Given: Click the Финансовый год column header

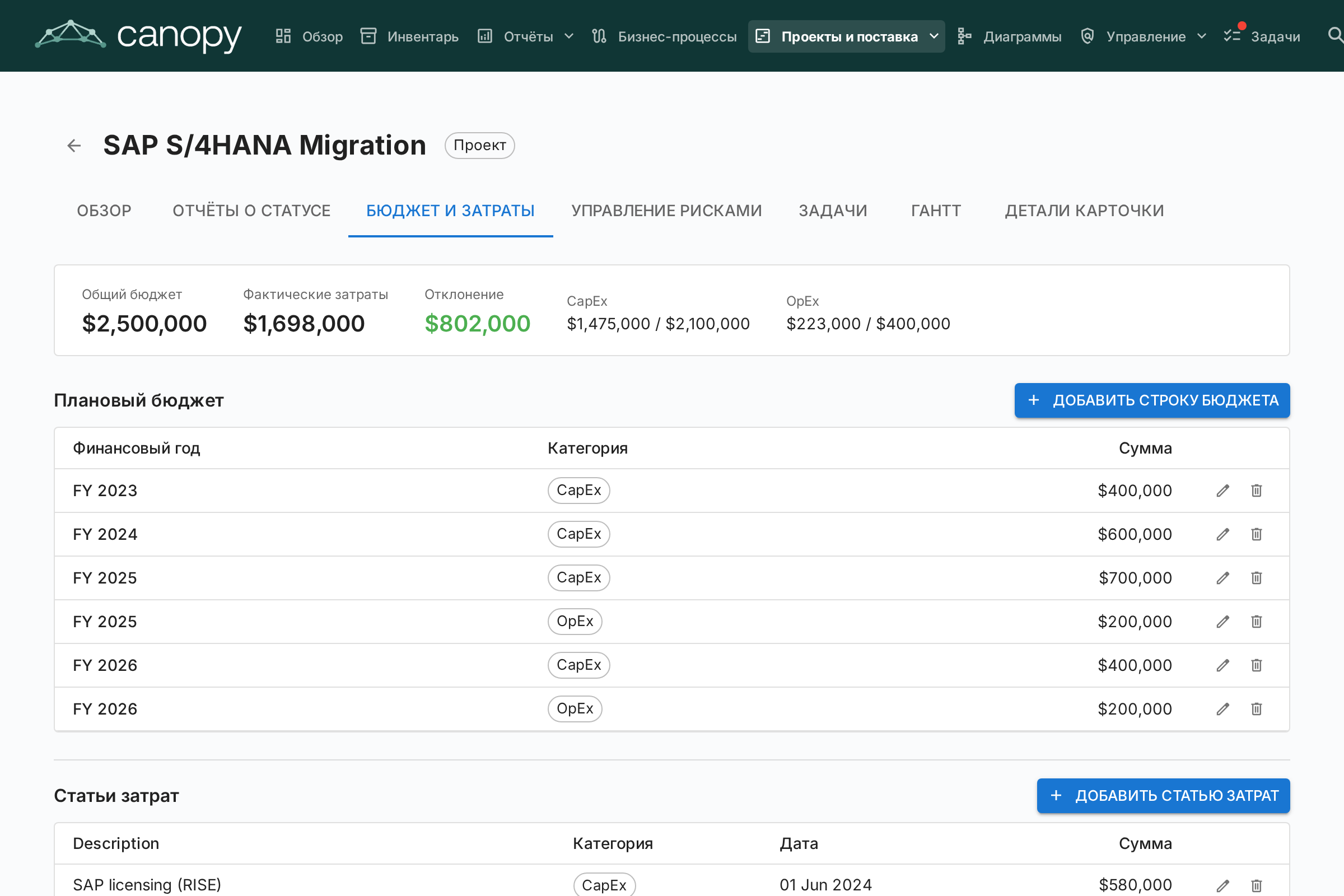Looking at the screenshot, I should tap(137, 449).
